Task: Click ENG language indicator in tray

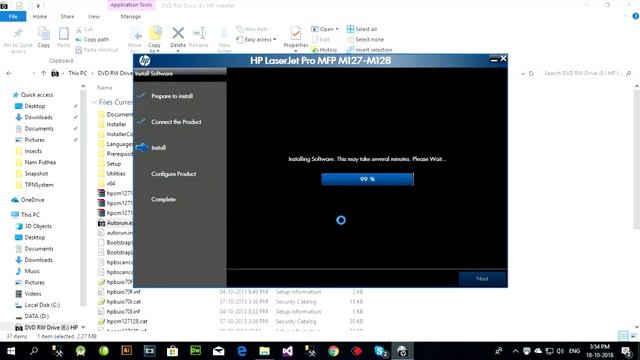Action: coord(574,351)
